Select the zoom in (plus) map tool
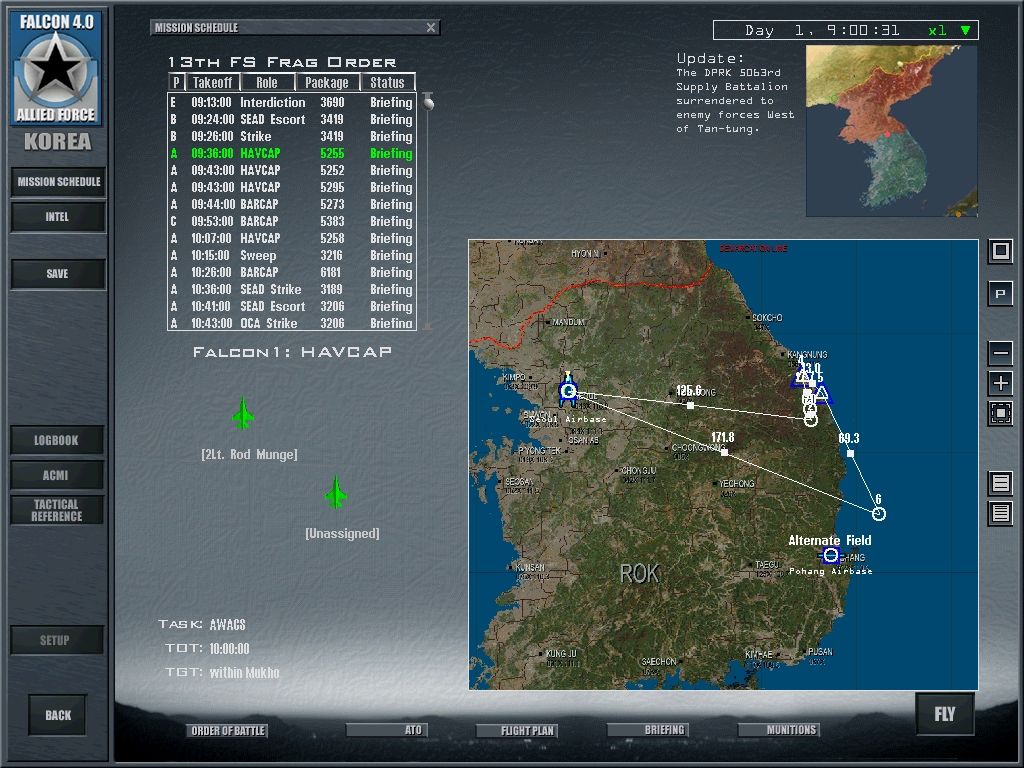The width and height of the screenshot is (1024, 768). coord(1000,382)
